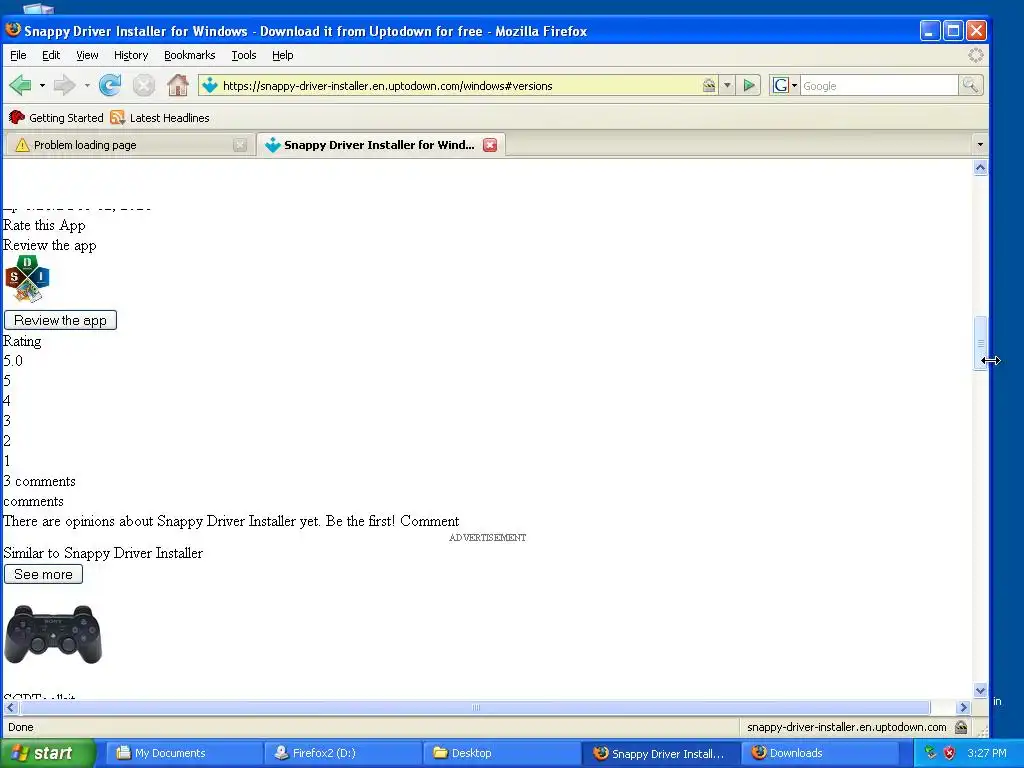Switch to My Documents taskbar window
The height and width of the screenshot is (768, 1024).
click(x=184, y=753)
